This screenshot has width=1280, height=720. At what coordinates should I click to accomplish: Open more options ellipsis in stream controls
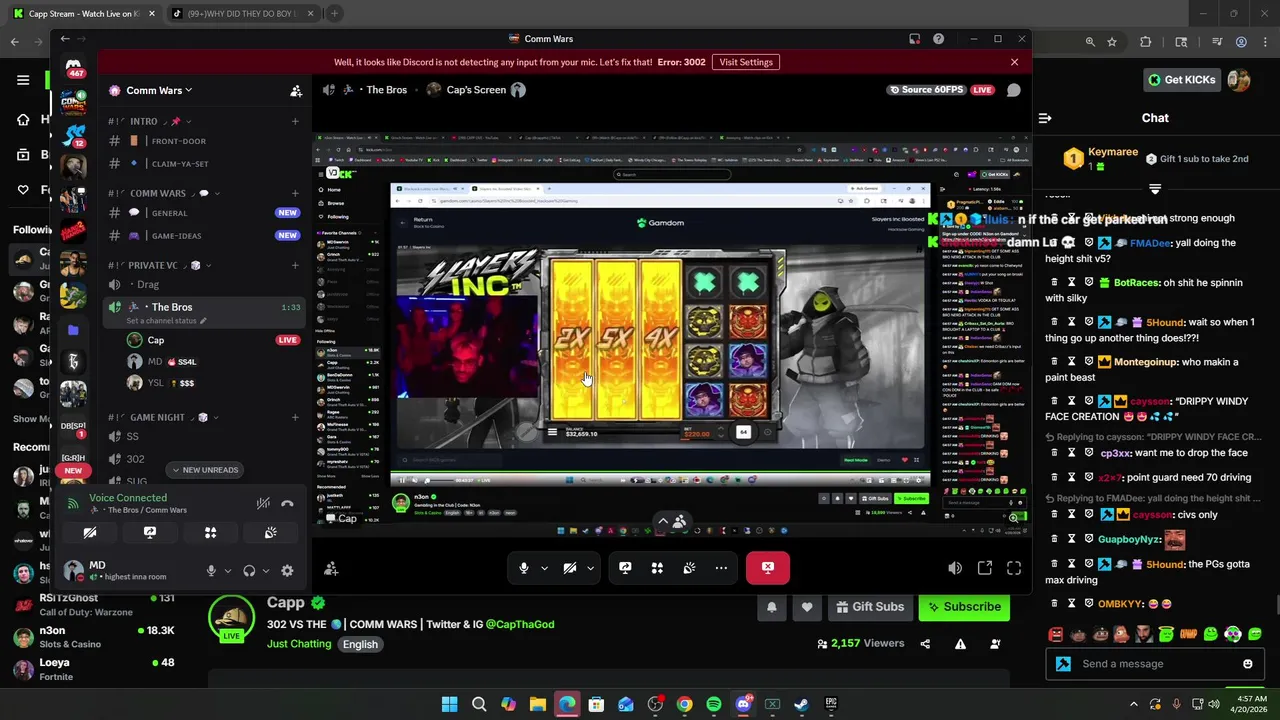coord(721,568)
